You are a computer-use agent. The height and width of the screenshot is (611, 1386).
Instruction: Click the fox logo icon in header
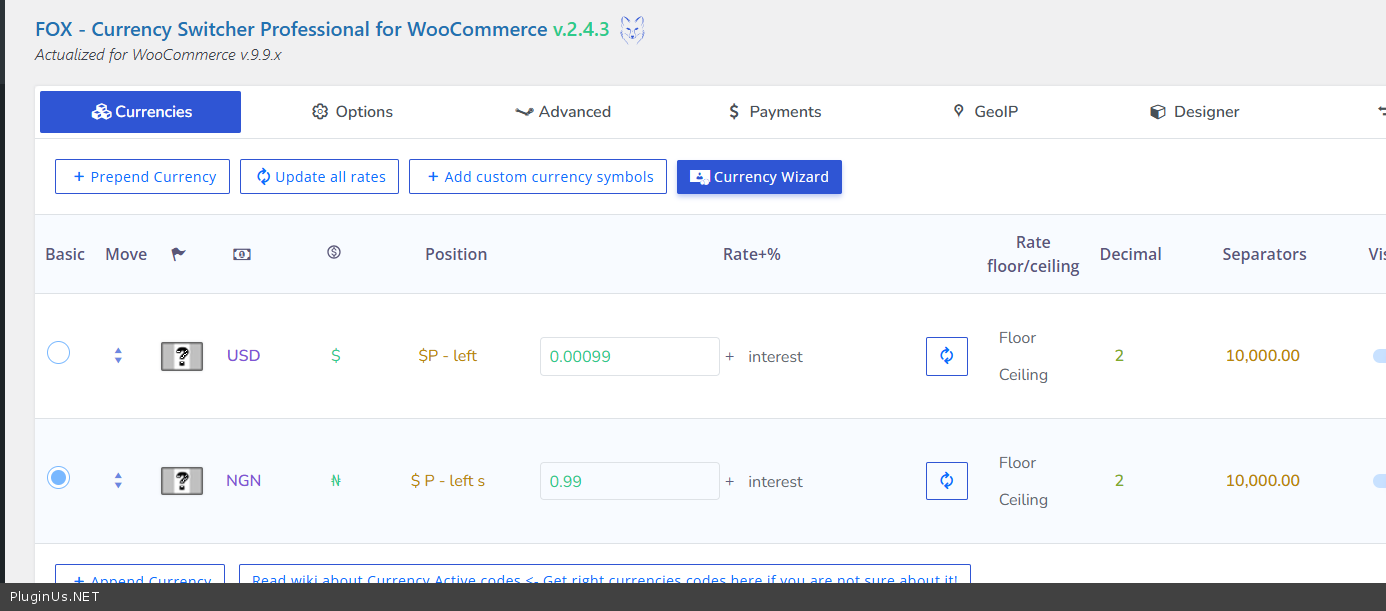tap(632, 30)
